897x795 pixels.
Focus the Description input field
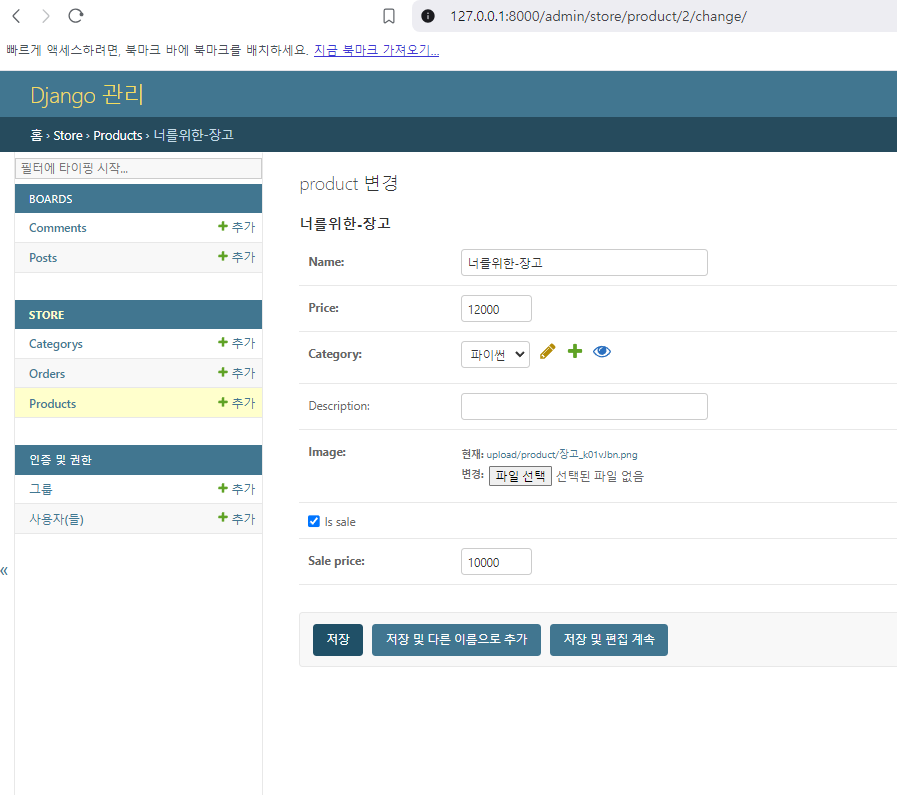point(584,406)
